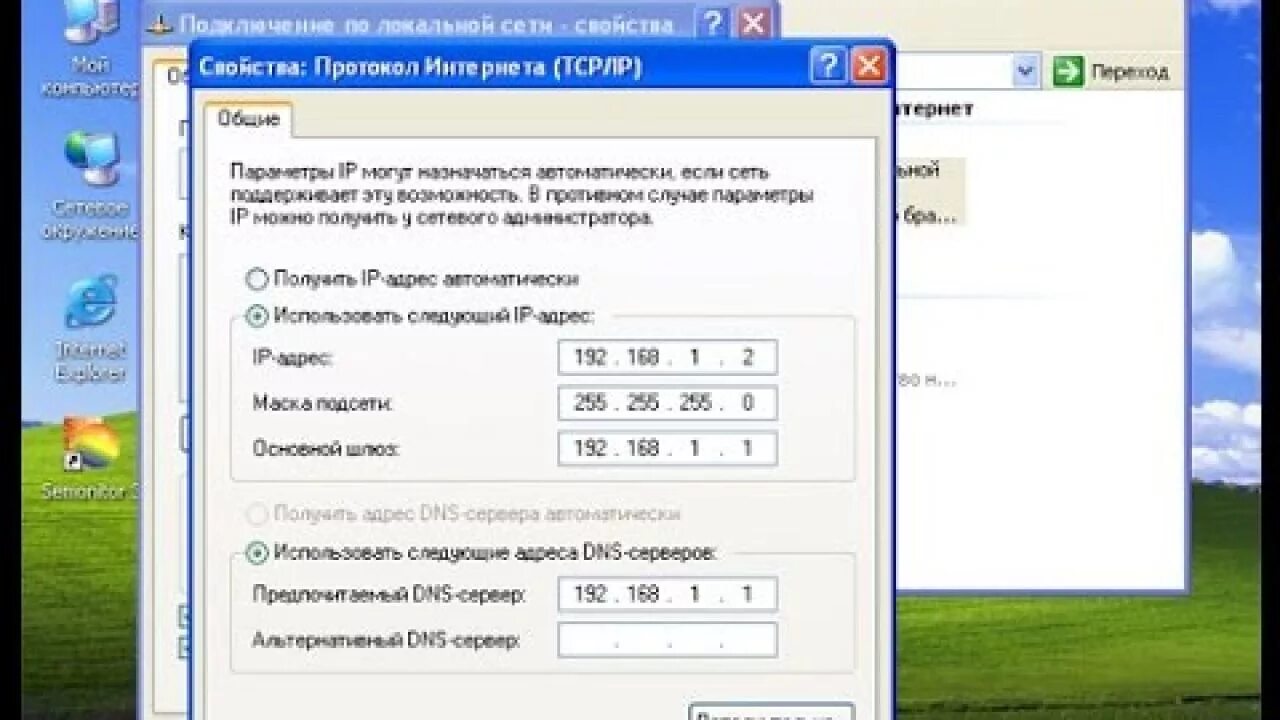Click the empty Альтернативный DNS-сервер field

667,640
